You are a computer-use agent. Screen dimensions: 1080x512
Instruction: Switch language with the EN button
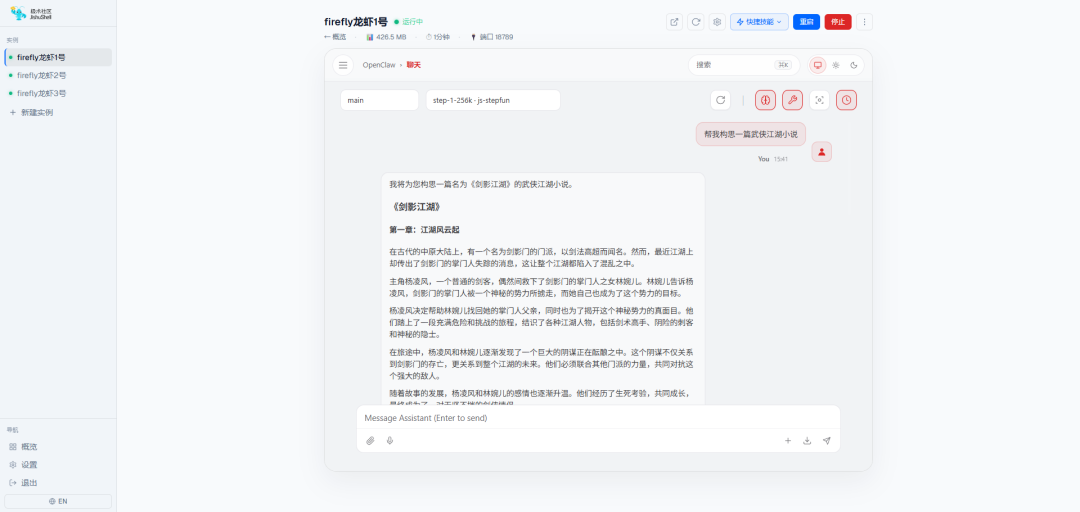click(x=58, y=501)
